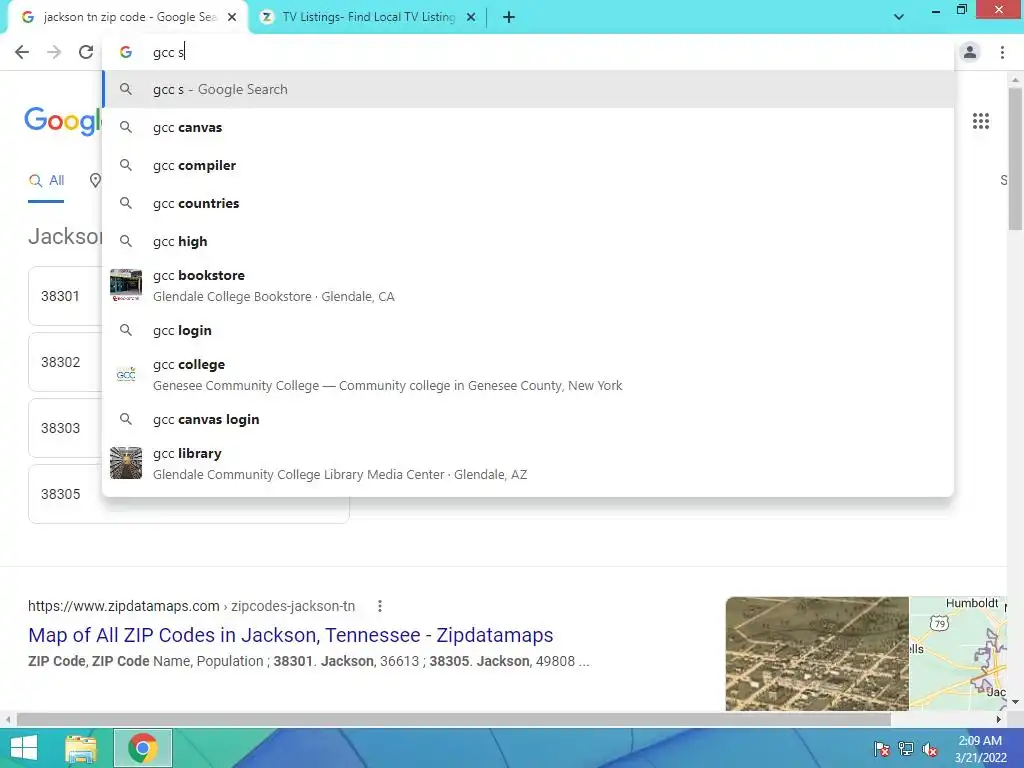Open the three-dot options beside zipdatamaps result
The image size is (1024, 768).
[379, 606]
